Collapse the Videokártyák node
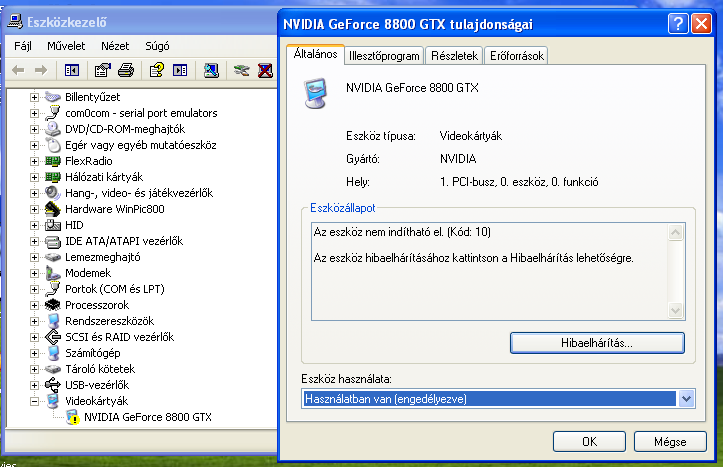The width and height of the screenshot is (723, 467). tap(34, 401)
